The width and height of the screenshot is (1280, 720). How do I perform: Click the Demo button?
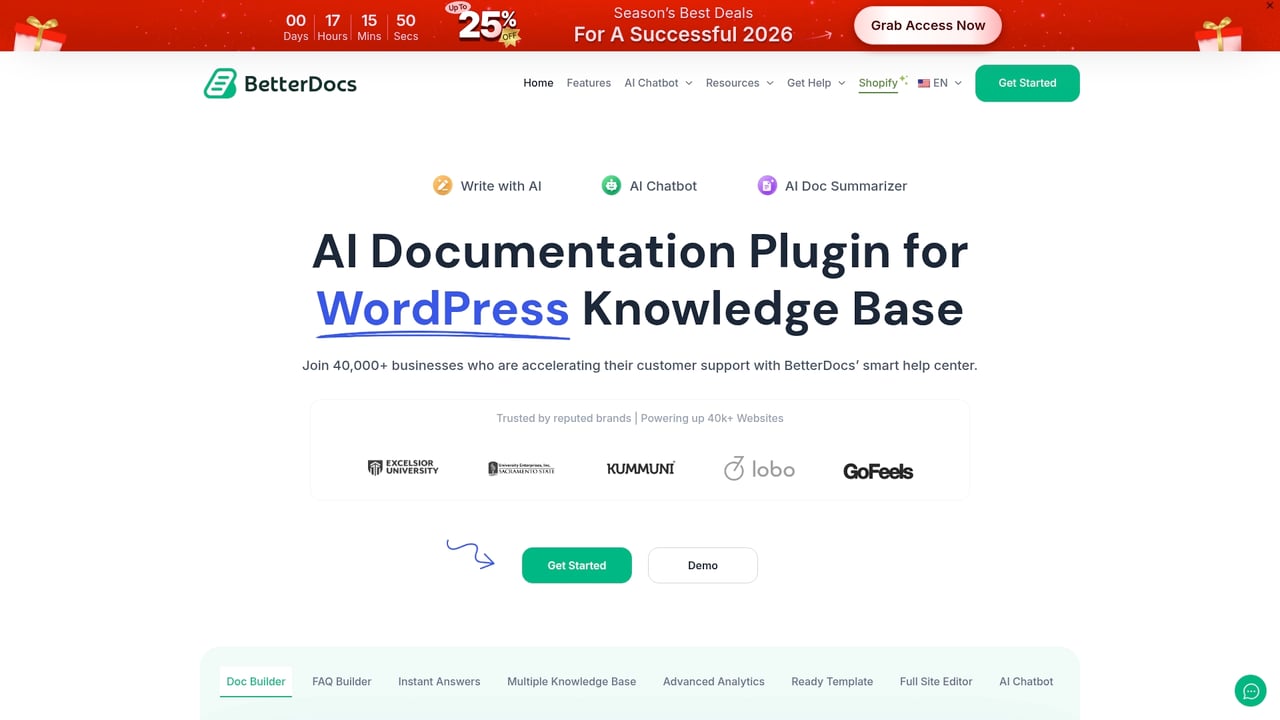tap(702, 565)
